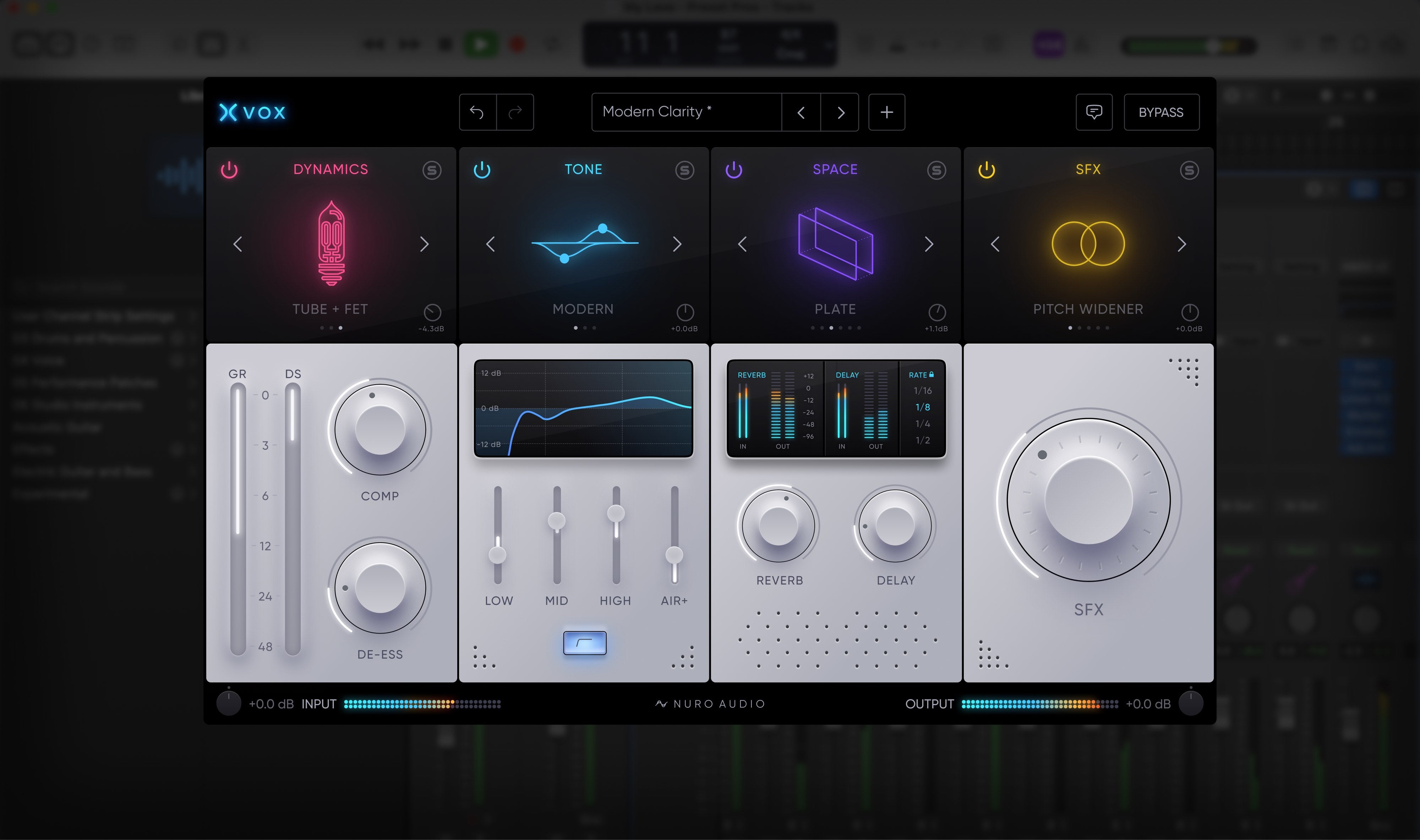This screenshot has width=1420, height=840.
Task: Click the high-pass filter button under Tone
Action: click(x=584, y=642)
